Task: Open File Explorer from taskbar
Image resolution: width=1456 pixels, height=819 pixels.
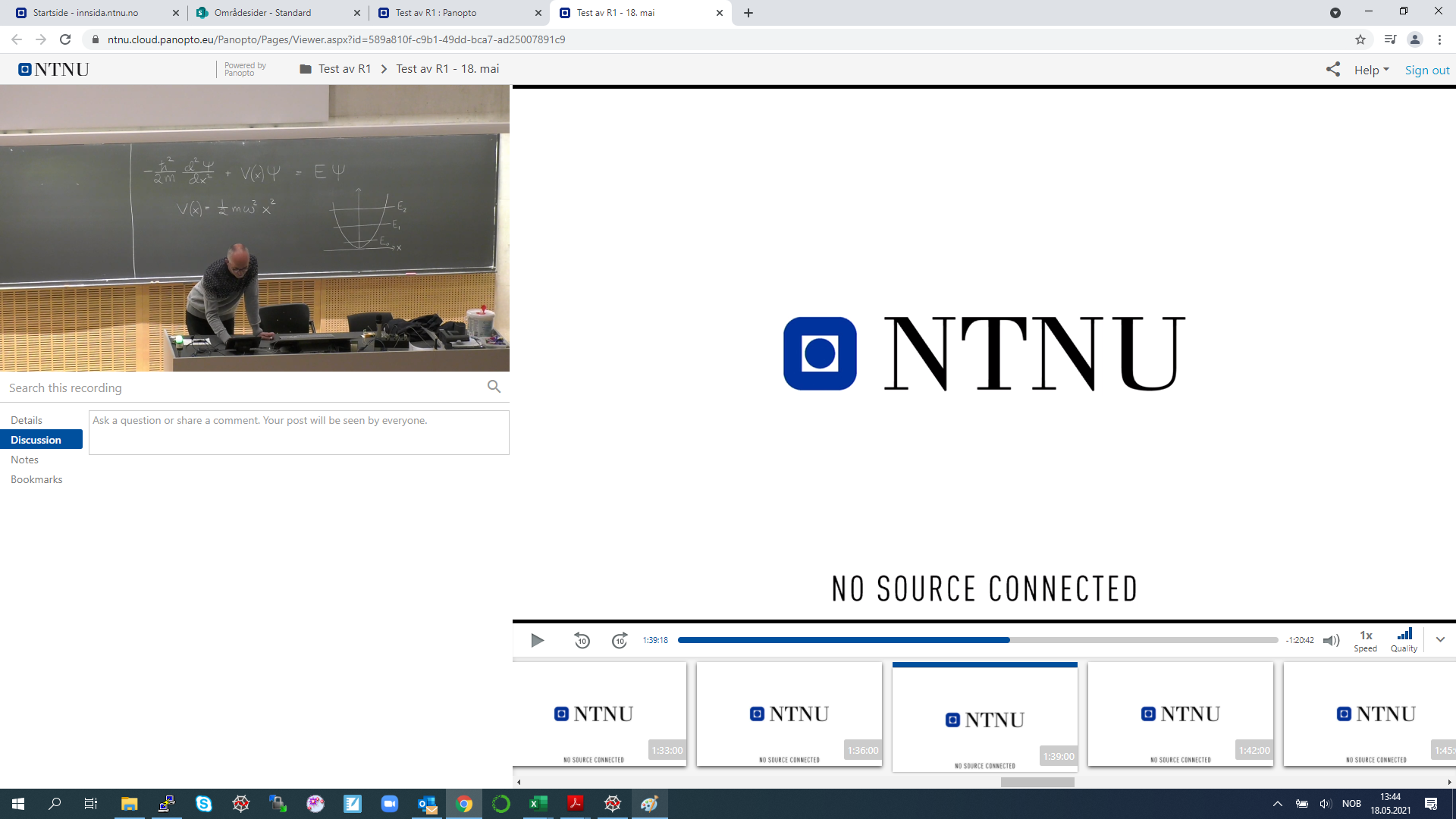Action: 129,804
